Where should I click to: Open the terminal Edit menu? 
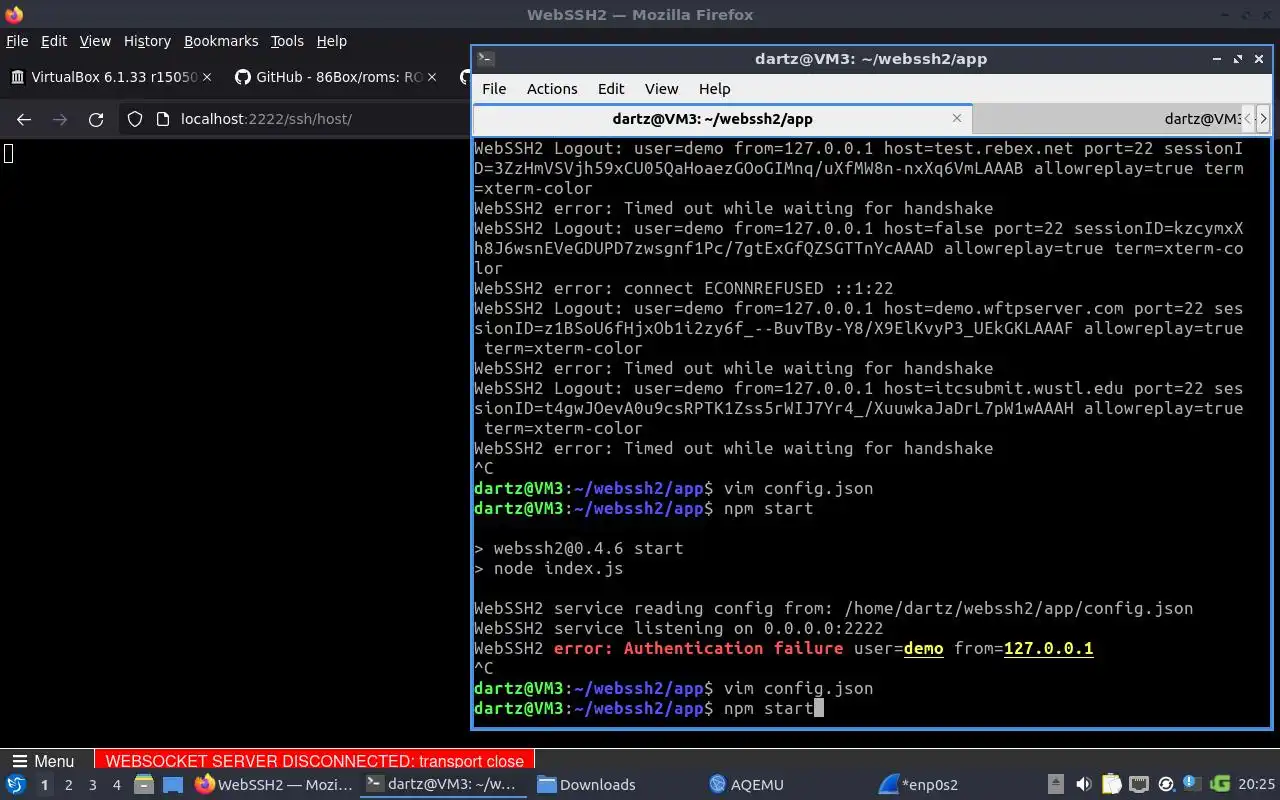(x=611, y=89)
